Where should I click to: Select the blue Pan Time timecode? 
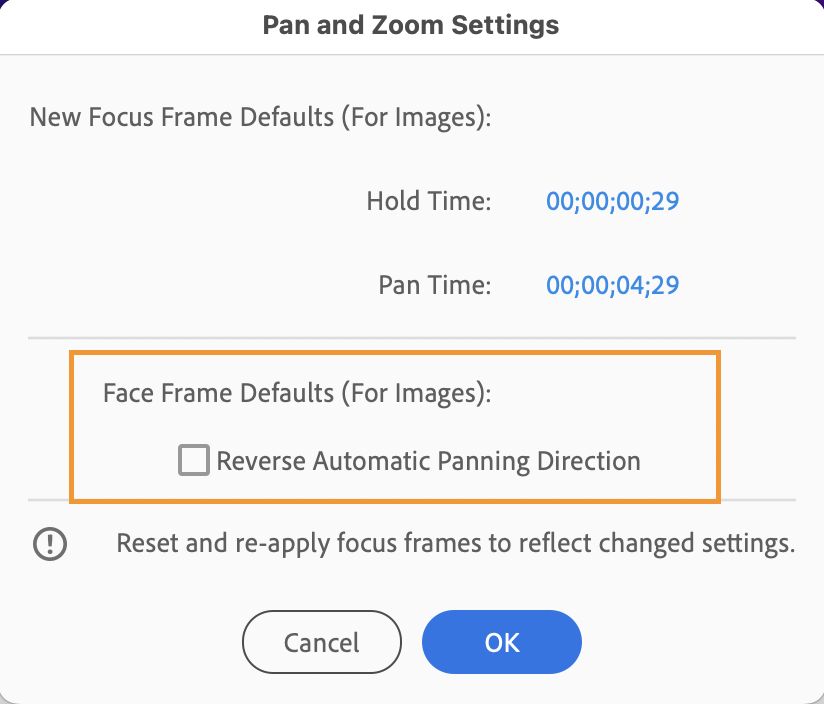pyautogui.click(x=612, y=285)
